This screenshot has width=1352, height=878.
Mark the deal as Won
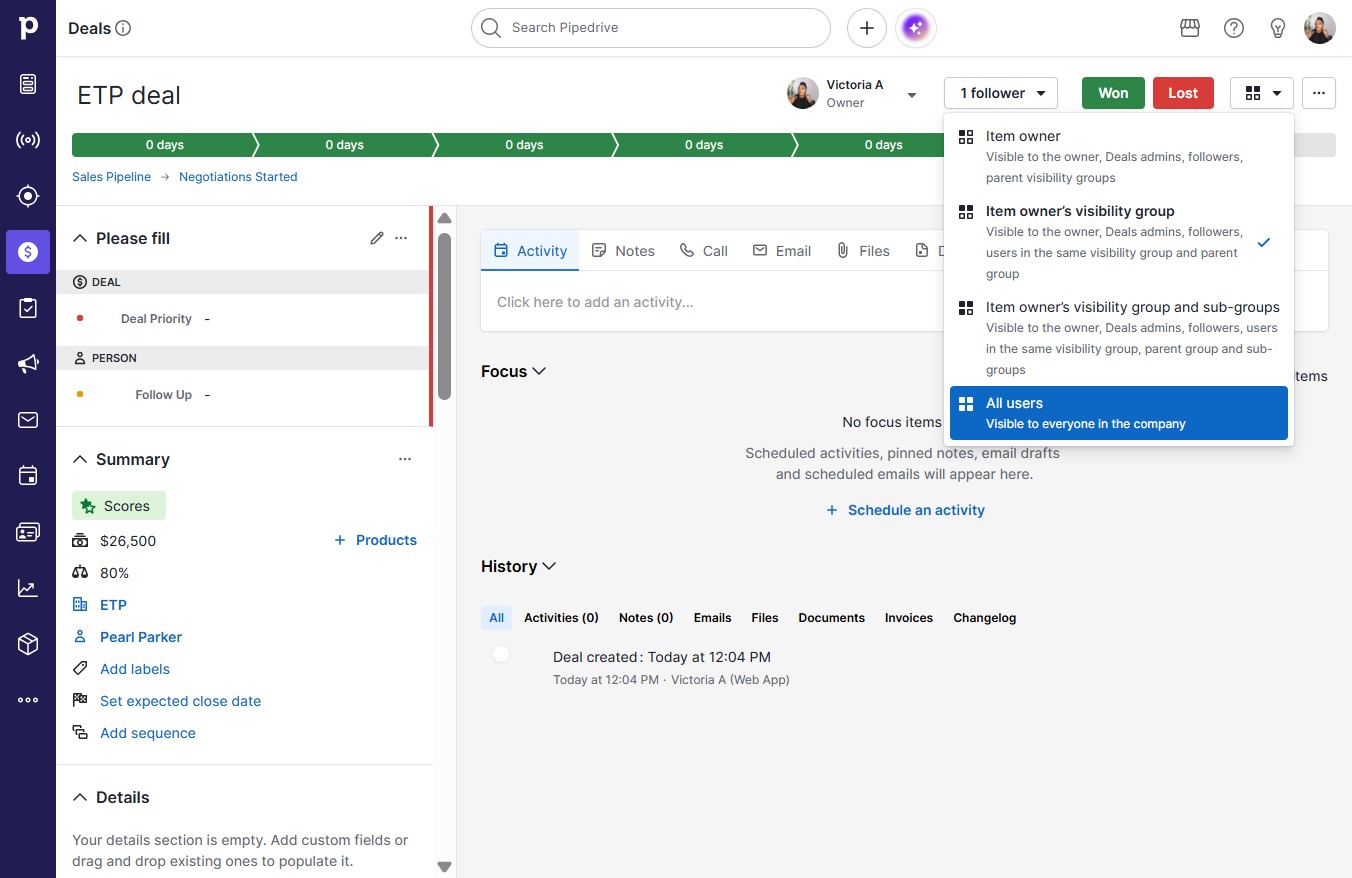tap(1113, 93)
